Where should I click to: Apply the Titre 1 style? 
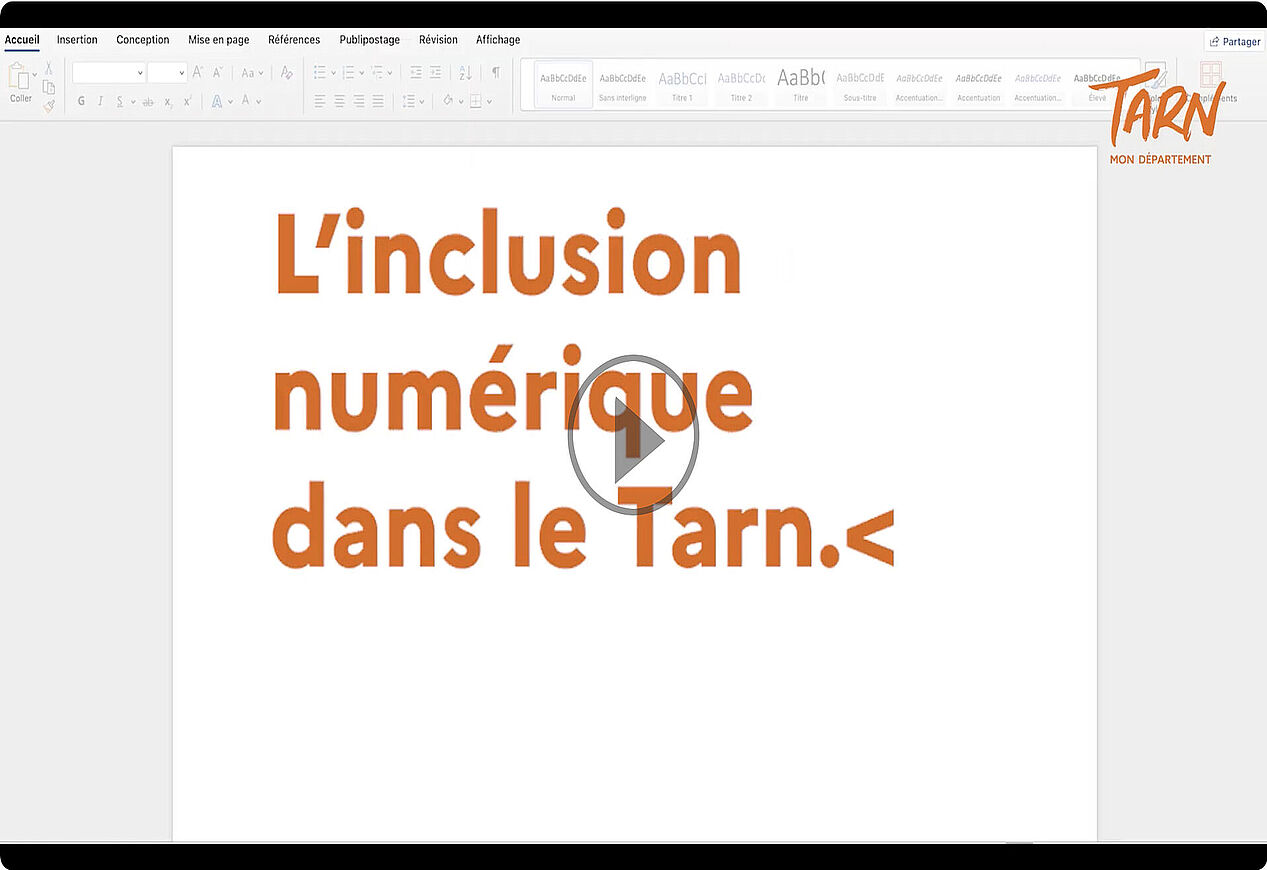click(x=682, y=84)
